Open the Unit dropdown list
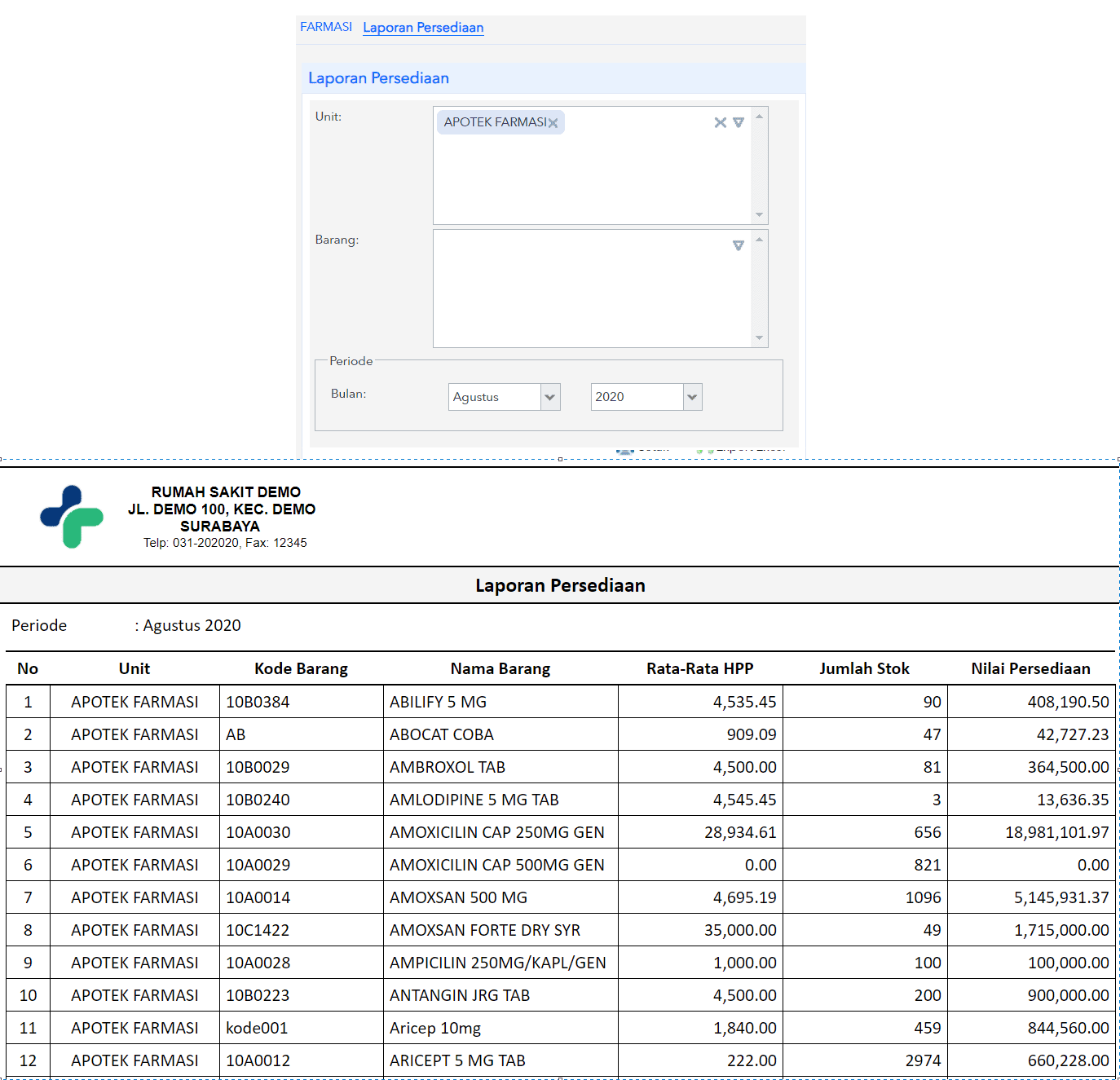Viewport: 1120px width, 1080px height. pos(739,122)
